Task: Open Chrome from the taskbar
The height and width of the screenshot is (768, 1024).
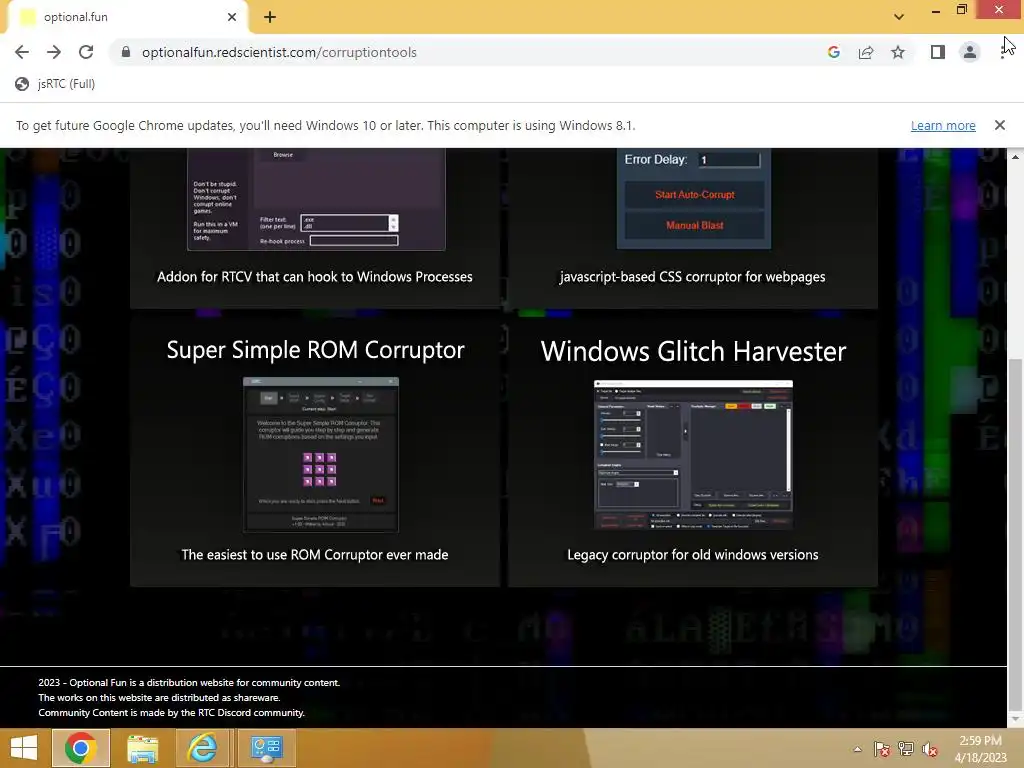Action: pos(80,748)
